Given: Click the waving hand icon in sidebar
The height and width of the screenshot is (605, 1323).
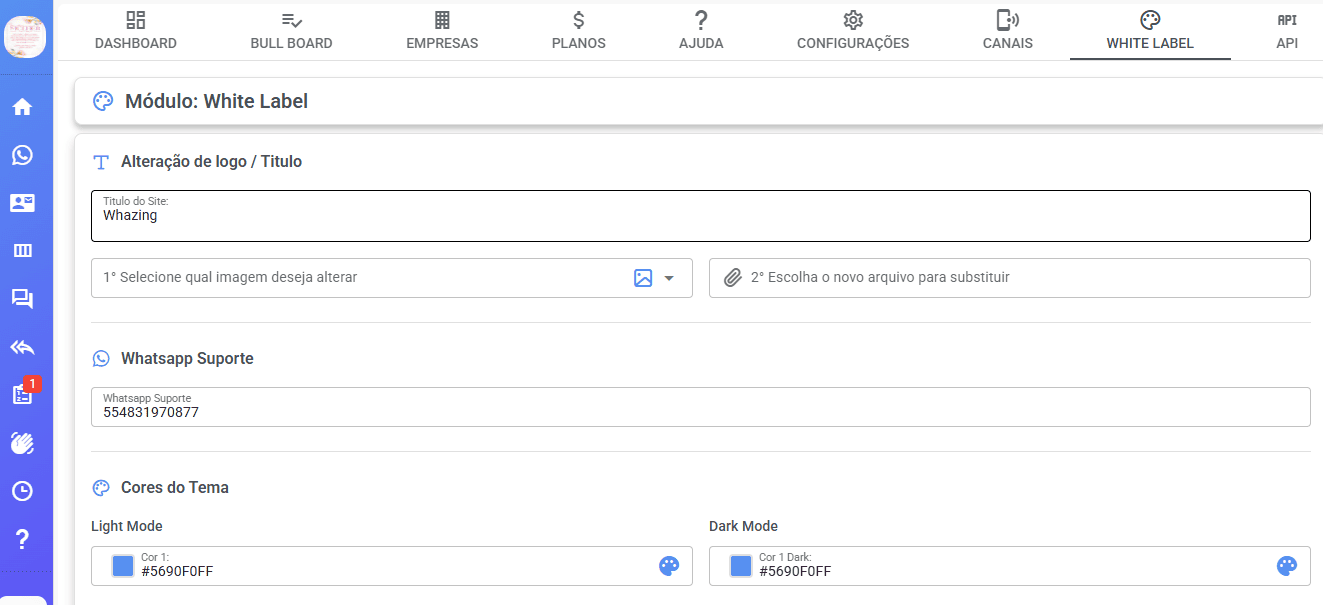Looking at the screenshot, I should (22, 443).
